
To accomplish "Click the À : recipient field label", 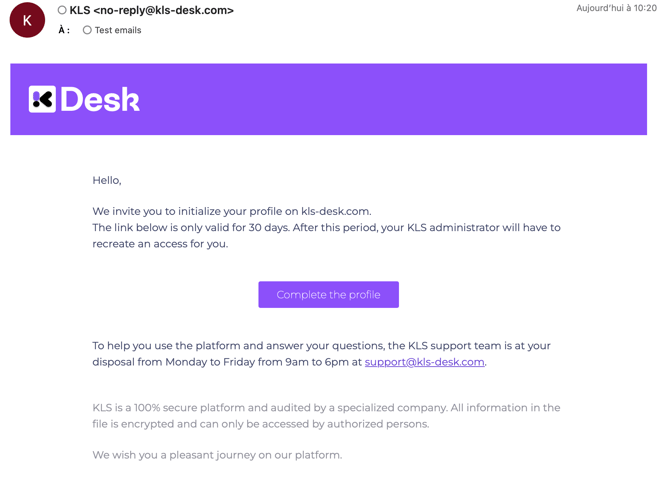I will click(x=64, y=30).
